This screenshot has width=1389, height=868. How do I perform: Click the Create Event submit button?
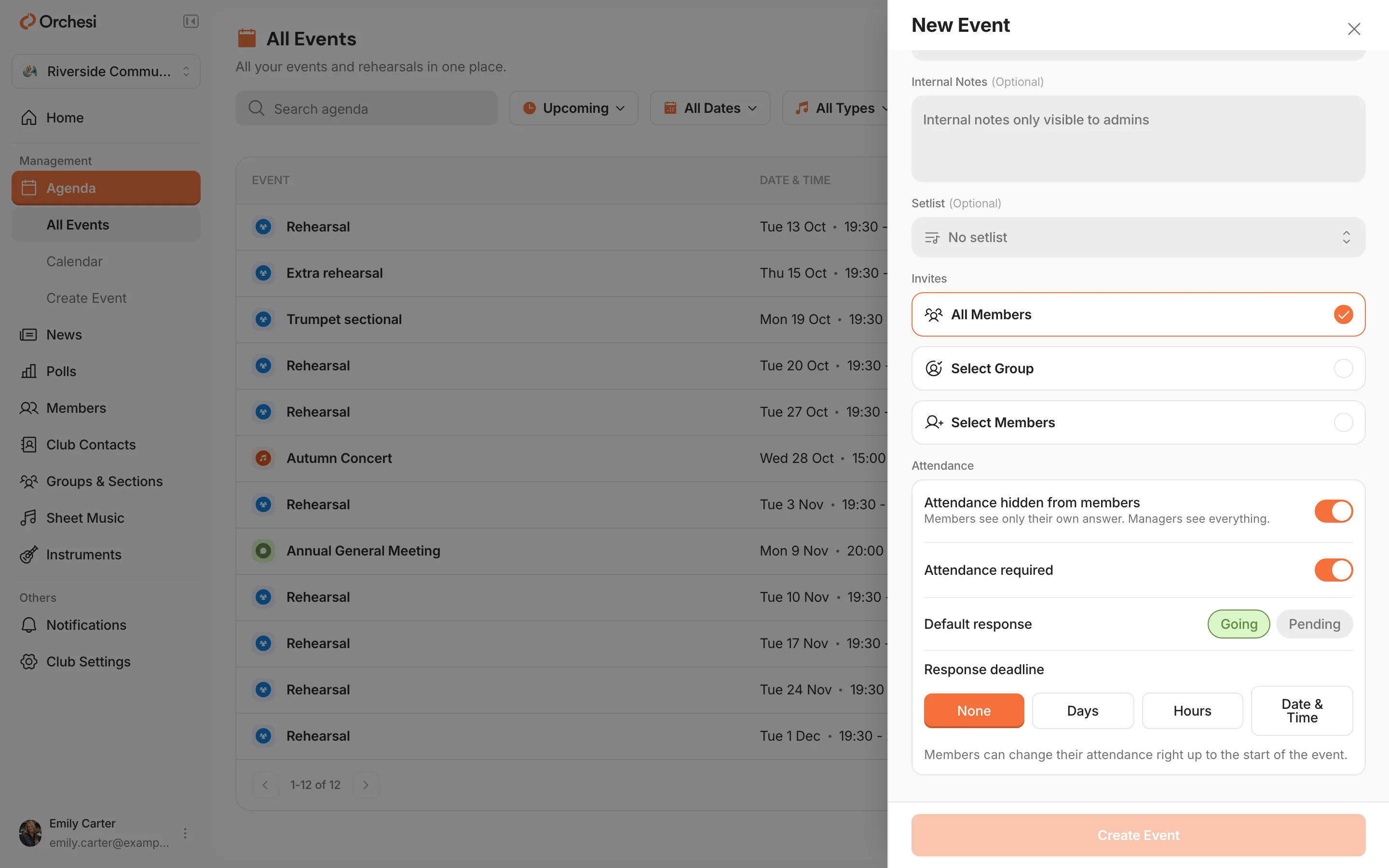(x=1138, y=835)
